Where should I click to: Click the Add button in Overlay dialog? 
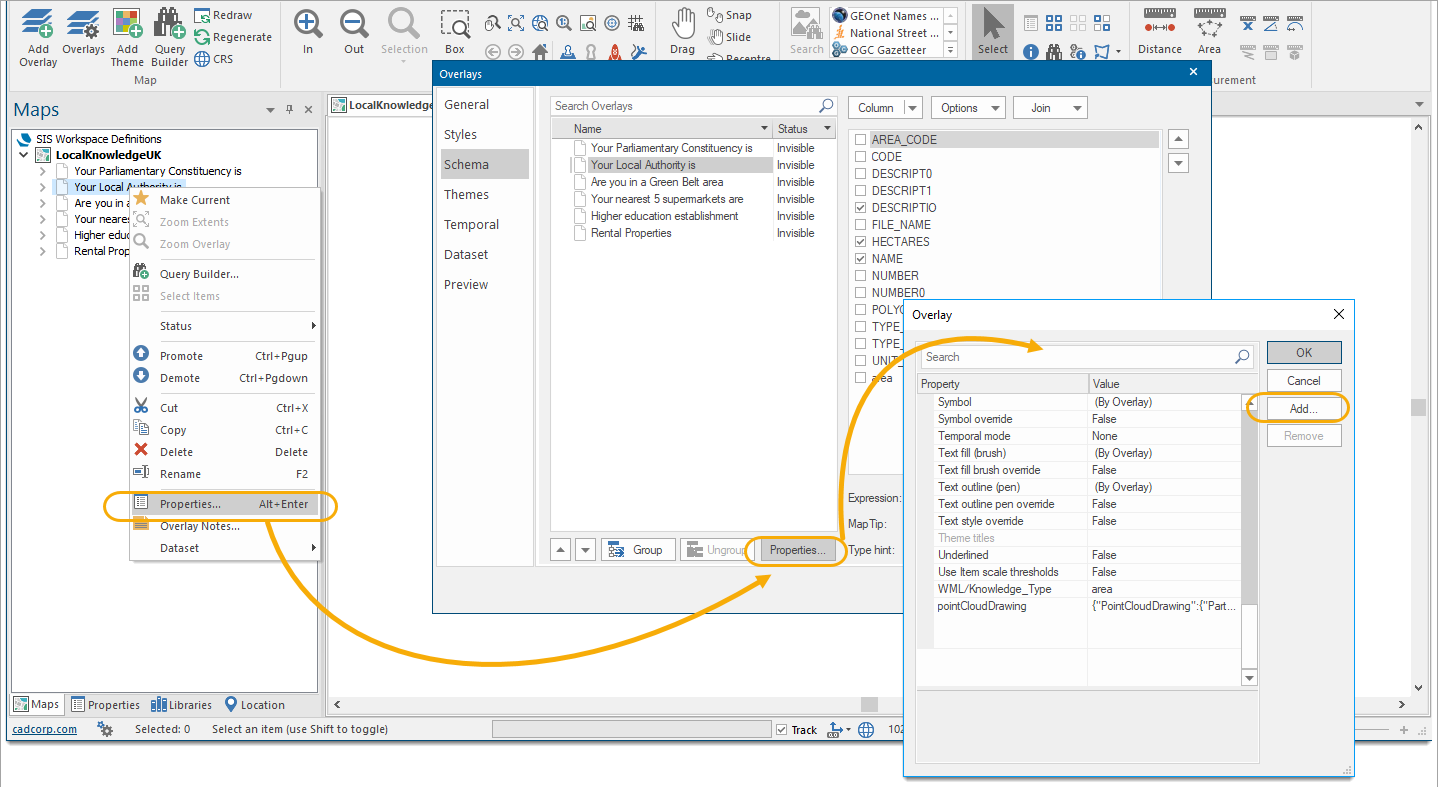coord(1303,408)
